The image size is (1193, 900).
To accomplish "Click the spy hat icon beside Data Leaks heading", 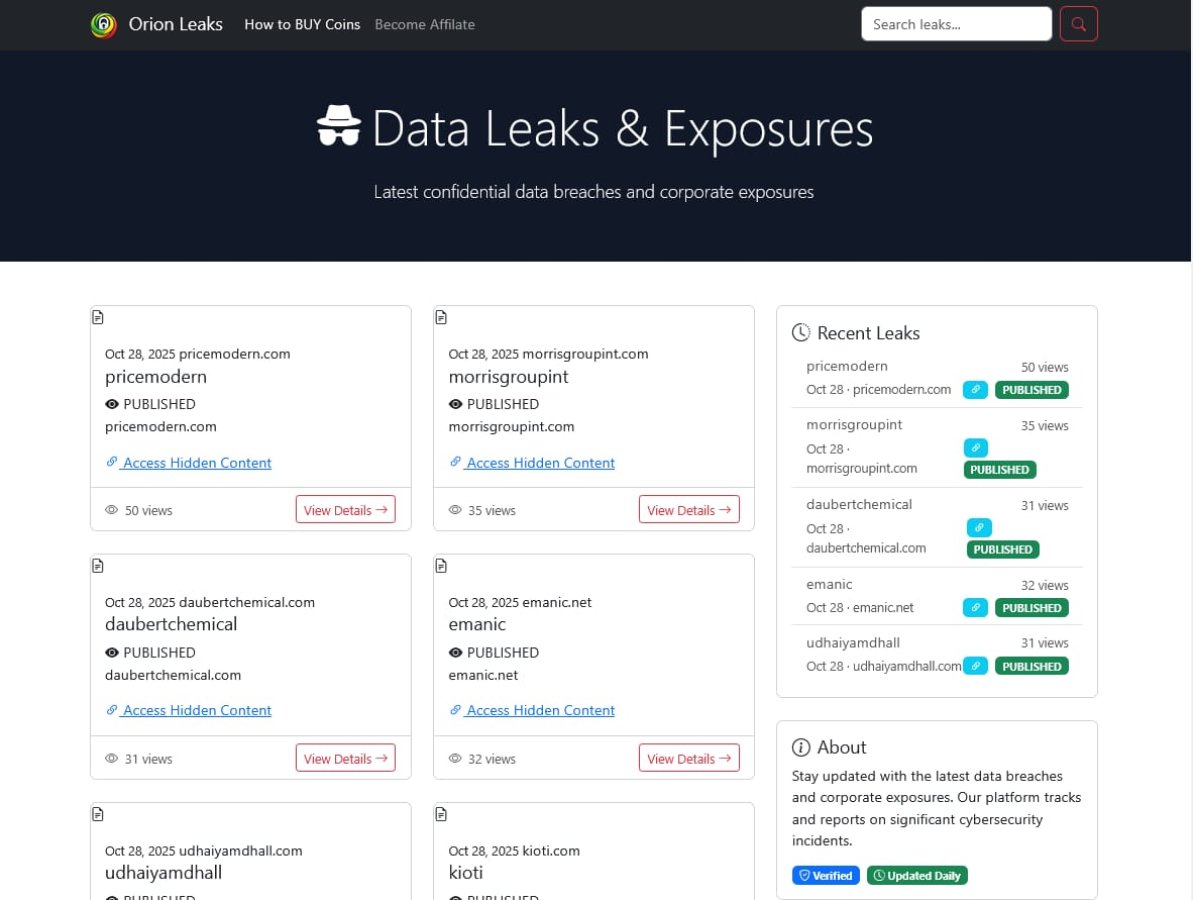I will (x=339, y=127).
